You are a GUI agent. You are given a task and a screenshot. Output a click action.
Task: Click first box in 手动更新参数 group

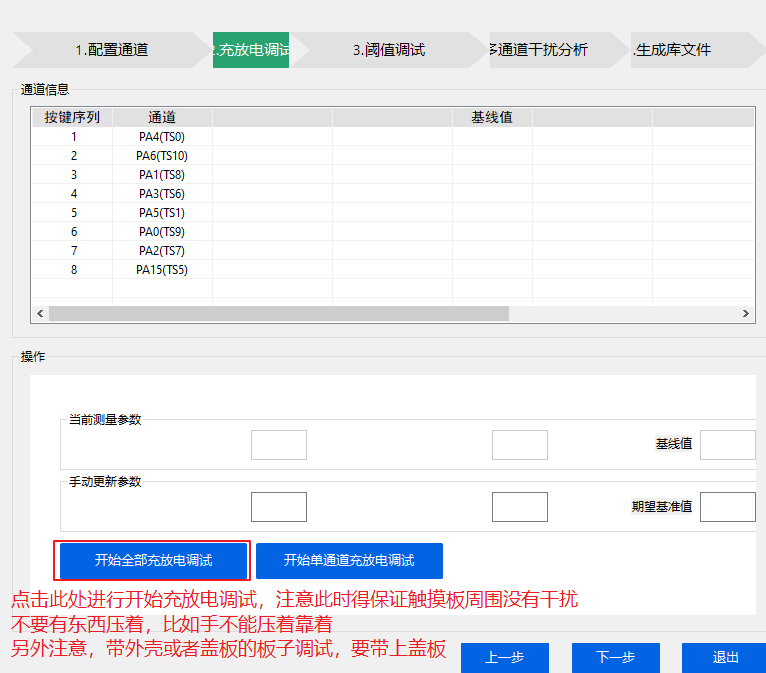tap(279, 507)
